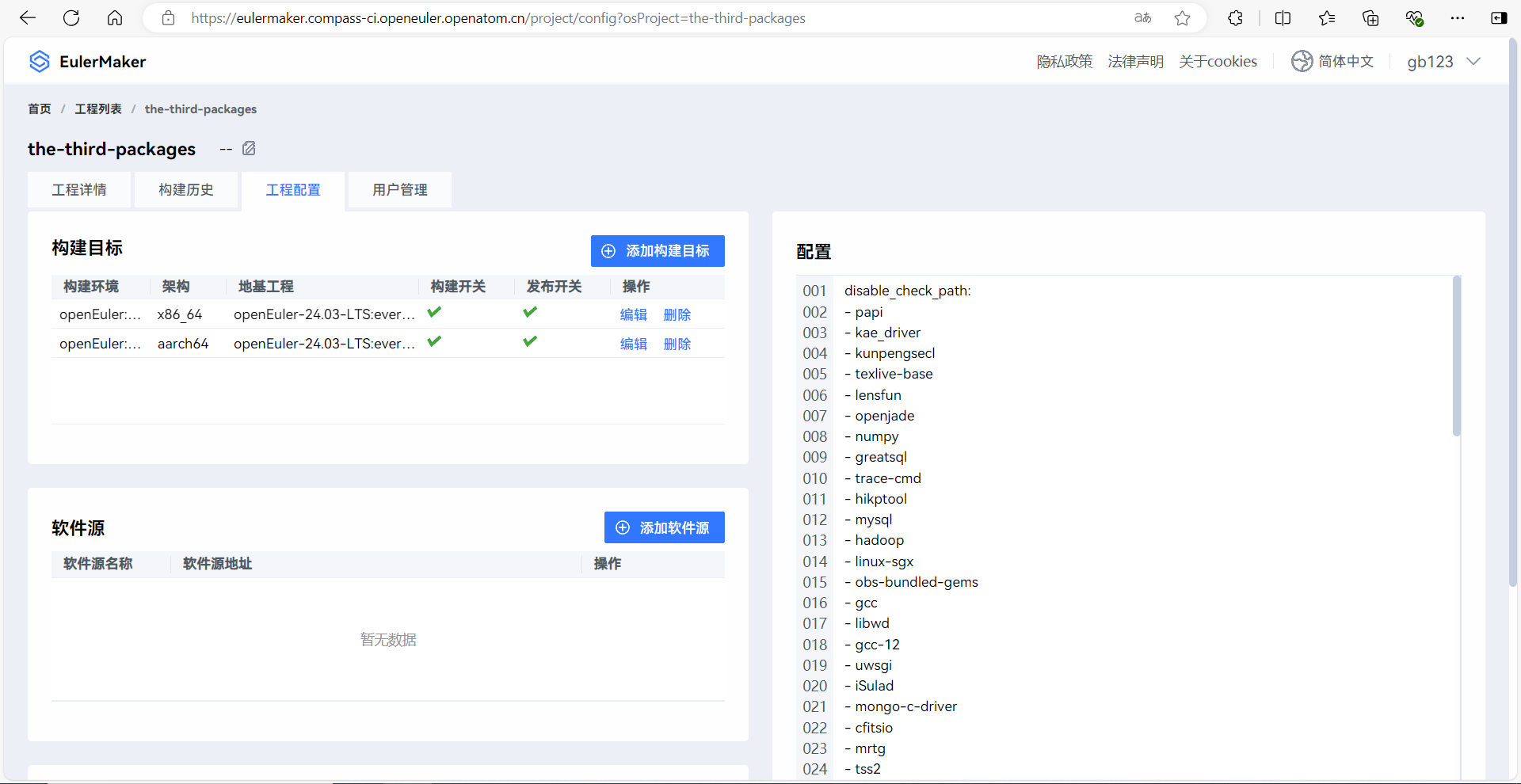Viewport: 1521px width, 784px height.
Task: Toggle build switch checkmark for aarch64 row
Action: 434,342
